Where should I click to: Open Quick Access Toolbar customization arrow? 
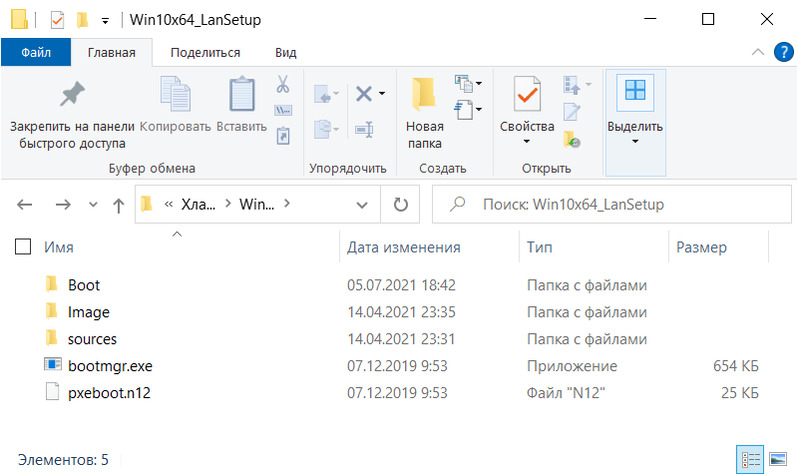click(105, 21)
